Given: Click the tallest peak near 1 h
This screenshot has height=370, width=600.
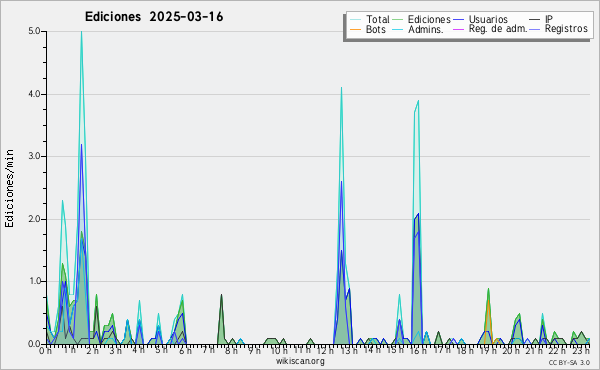Looking at the screenshot, I should 81,33.
